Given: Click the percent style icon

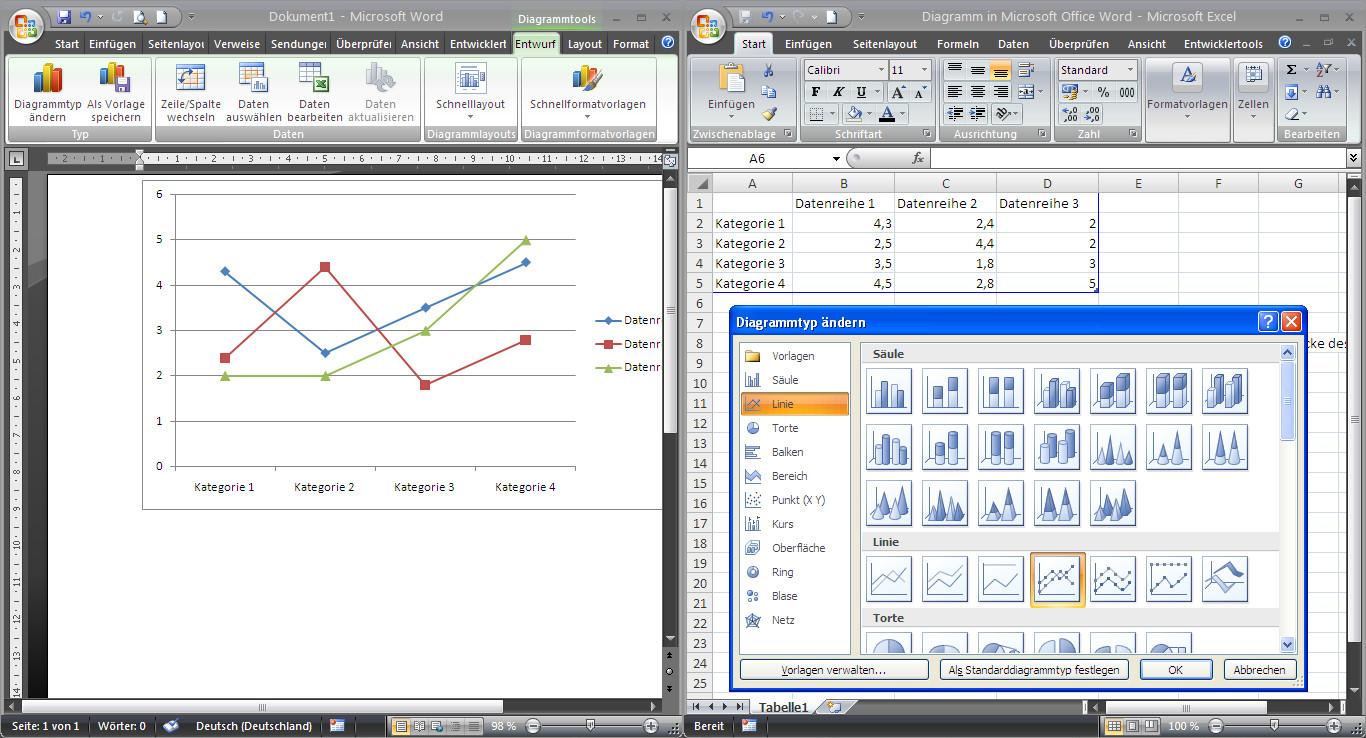Looking at the screenshot, I should point(1103,92).
